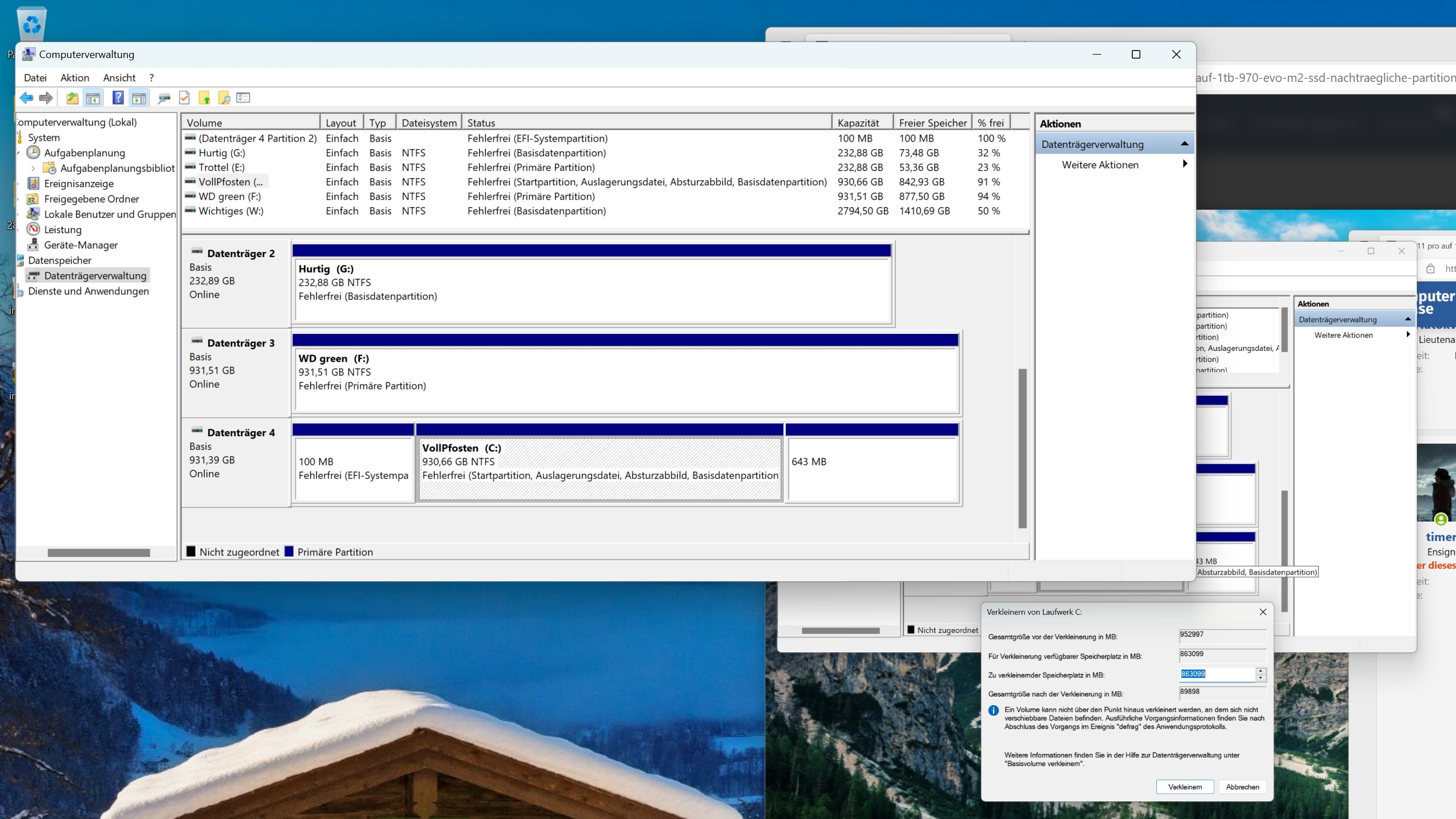Click the folder Up-one-level toolbar icon
This screenshot has width=1456, height=819.
point(72,98)
